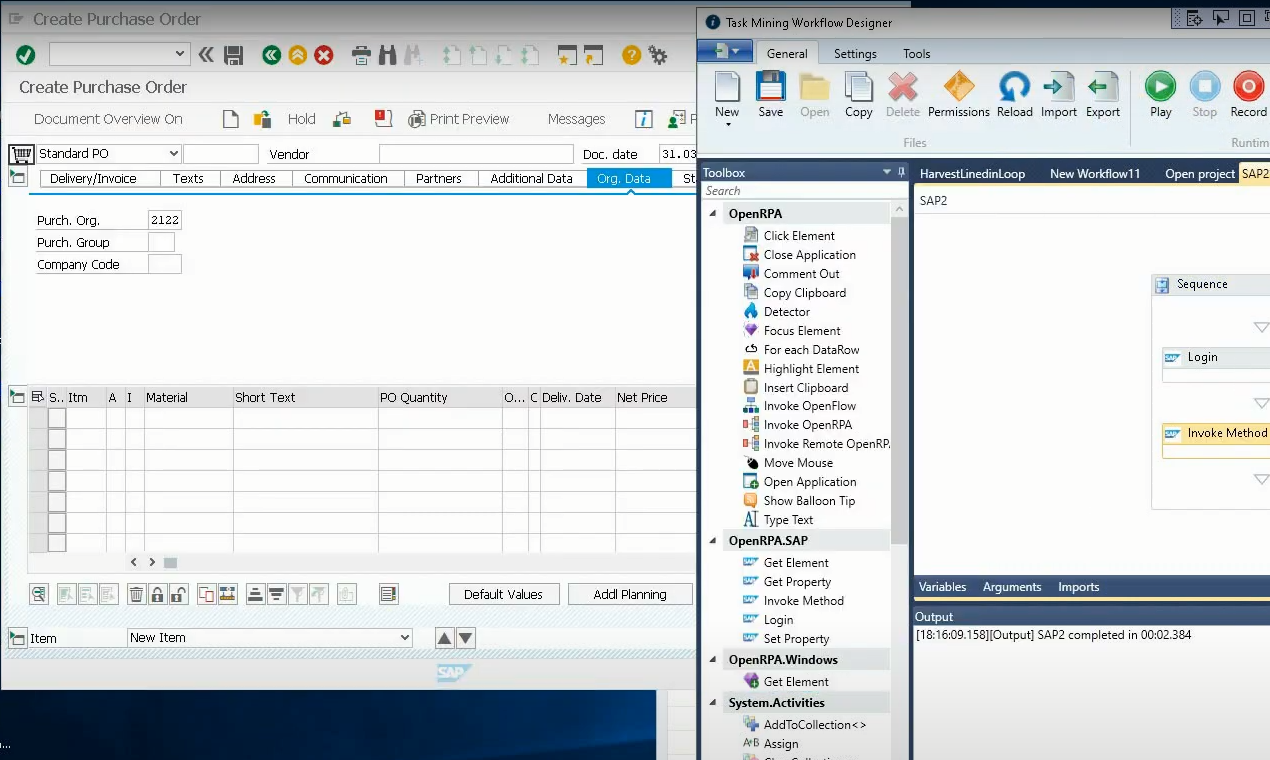Open the Tools ribbon tab
This screenshot has height=760, width=1270.
point(917,54)
